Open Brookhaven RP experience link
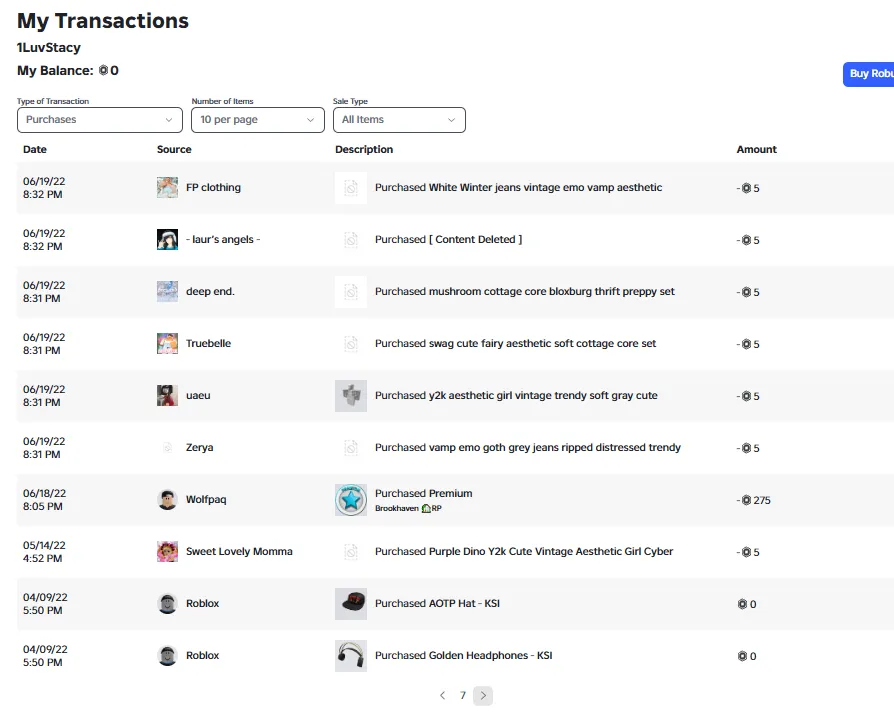Image resolution: width=894 pixels, height=714 pixels. point(408,508)
